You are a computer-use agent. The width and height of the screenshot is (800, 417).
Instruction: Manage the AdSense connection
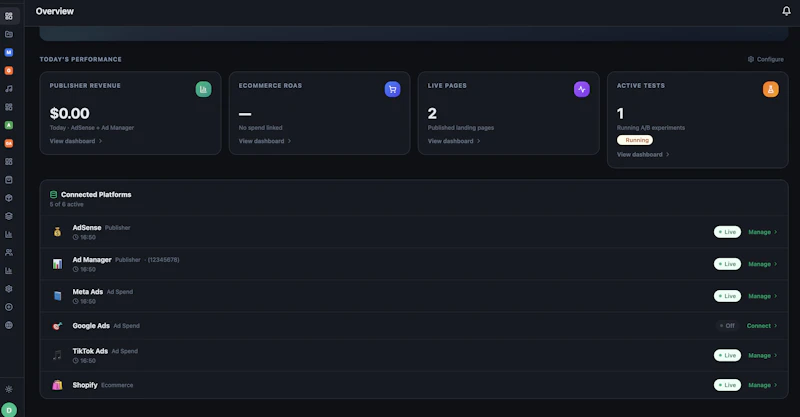763,232
